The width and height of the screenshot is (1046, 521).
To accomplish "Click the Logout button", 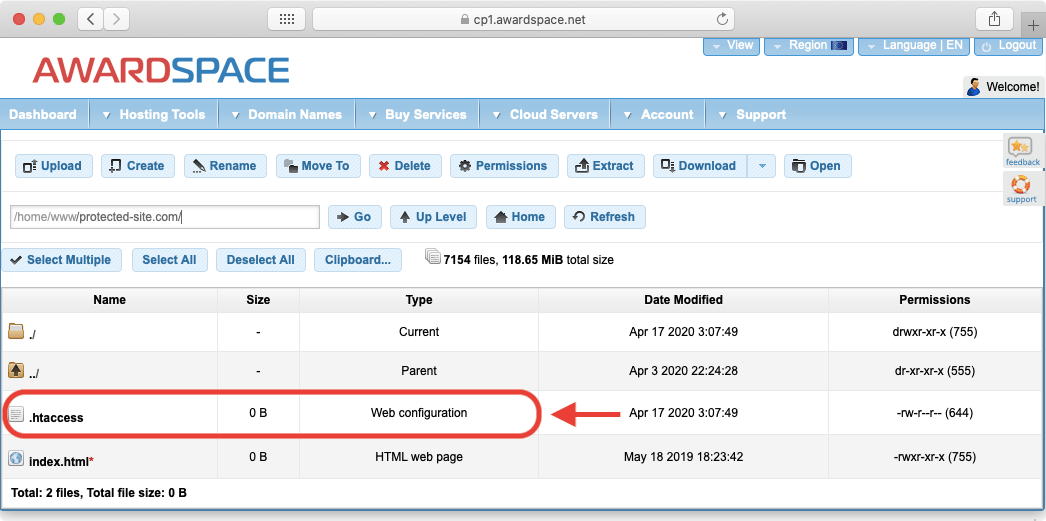I will (1008, 46).
